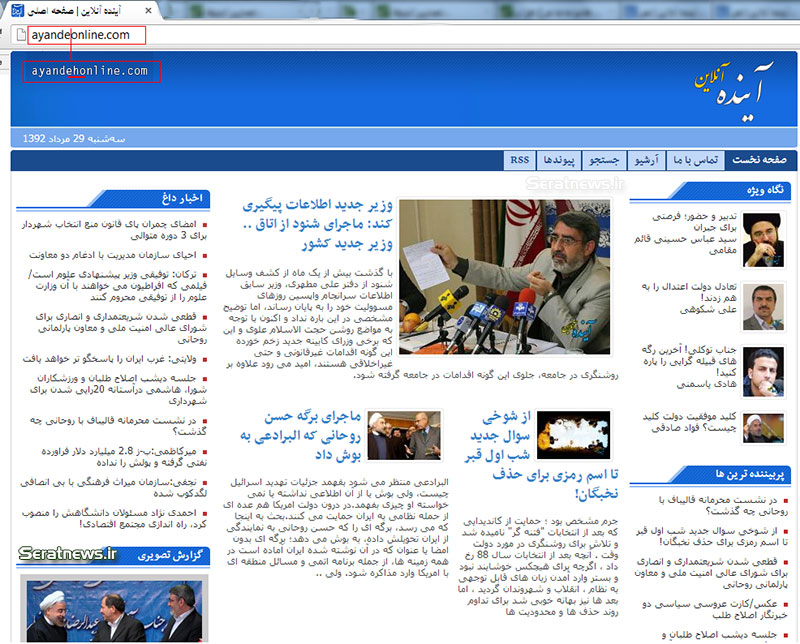The image size is (800, 644).
Task: Open اخبار داغ item قطعی شدن شریعتمداری و انصاری
Action: tap(121, 328)
